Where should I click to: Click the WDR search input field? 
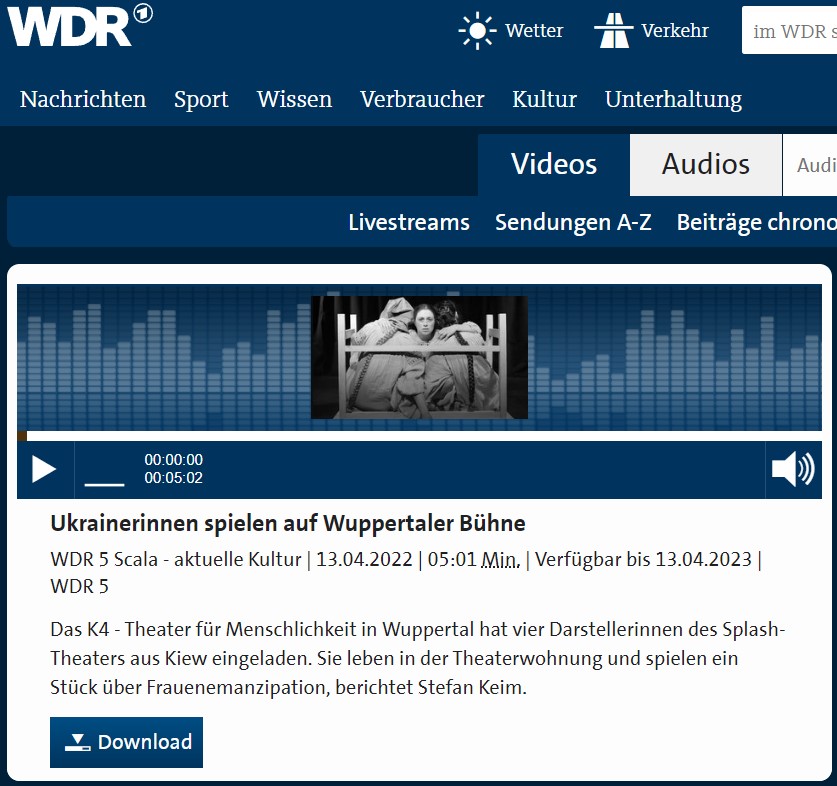tap(790, 31)
